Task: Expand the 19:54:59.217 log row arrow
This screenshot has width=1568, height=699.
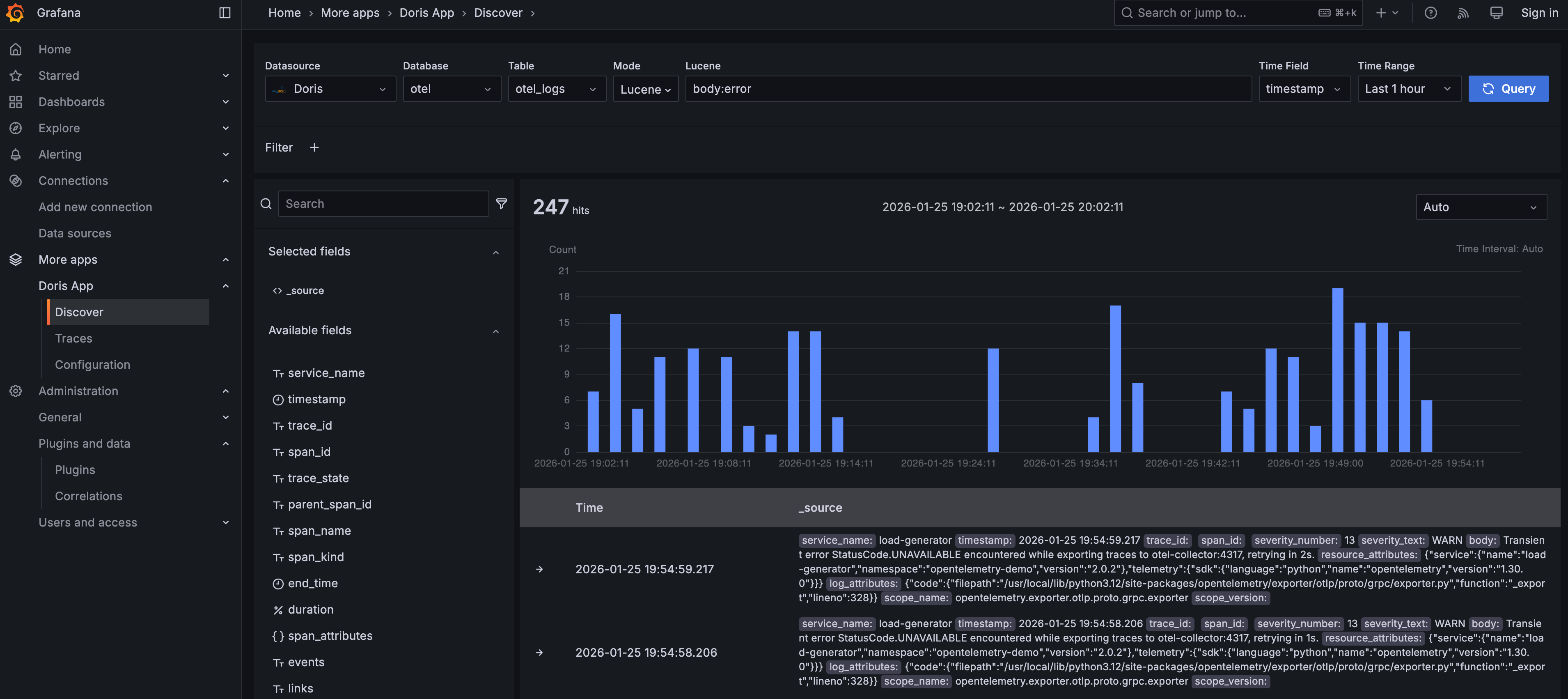Action: click(539, 569)
